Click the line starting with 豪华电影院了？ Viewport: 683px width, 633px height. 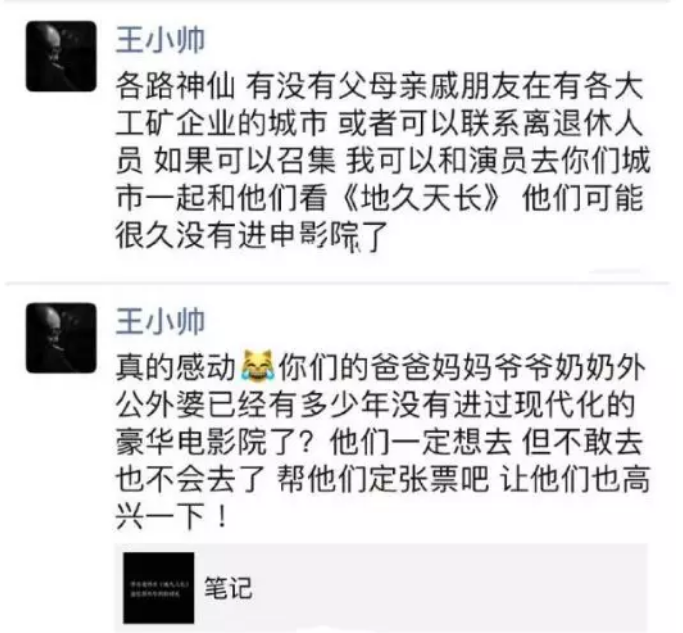(380, 443)
